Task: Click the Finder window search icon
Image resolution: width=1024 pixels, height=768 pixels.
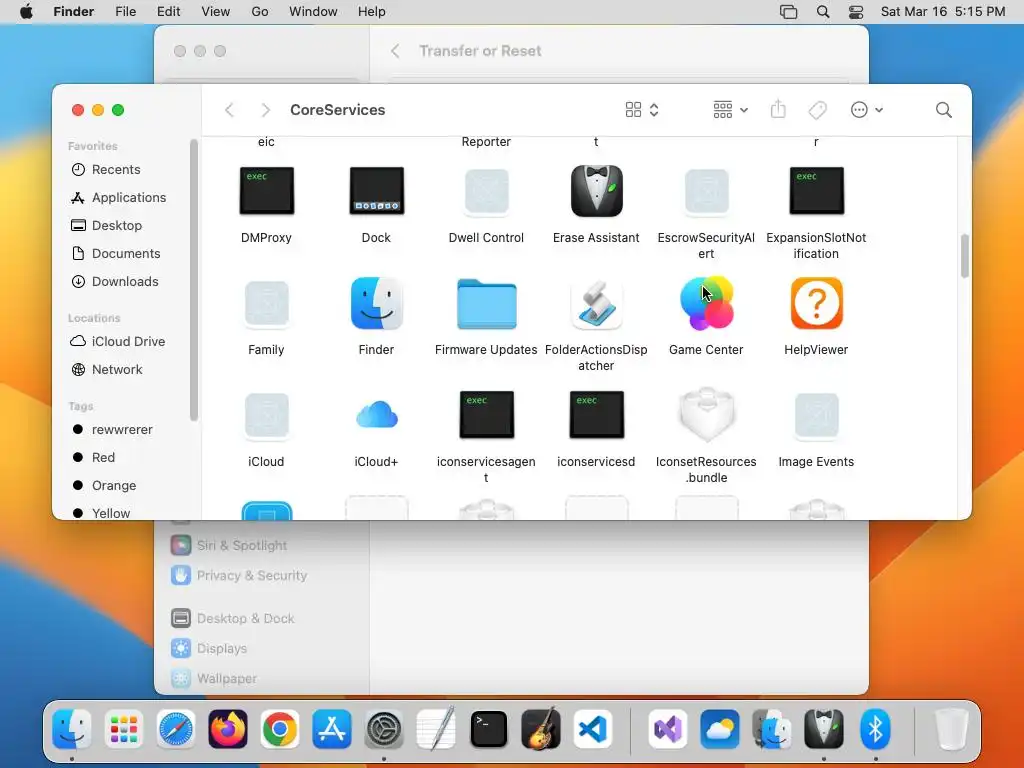Action: tap(943, 110)
